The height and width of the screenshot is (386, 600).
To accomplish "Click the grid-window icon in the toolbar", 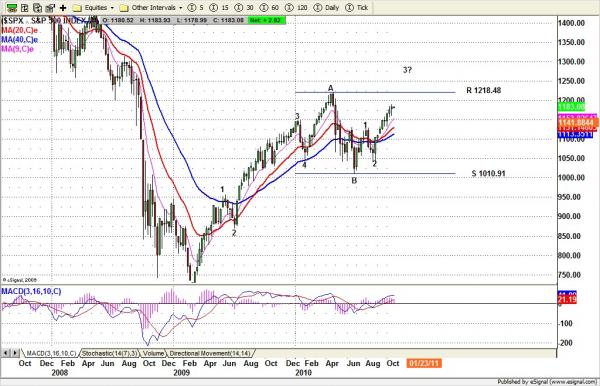I will coord(24,8).
